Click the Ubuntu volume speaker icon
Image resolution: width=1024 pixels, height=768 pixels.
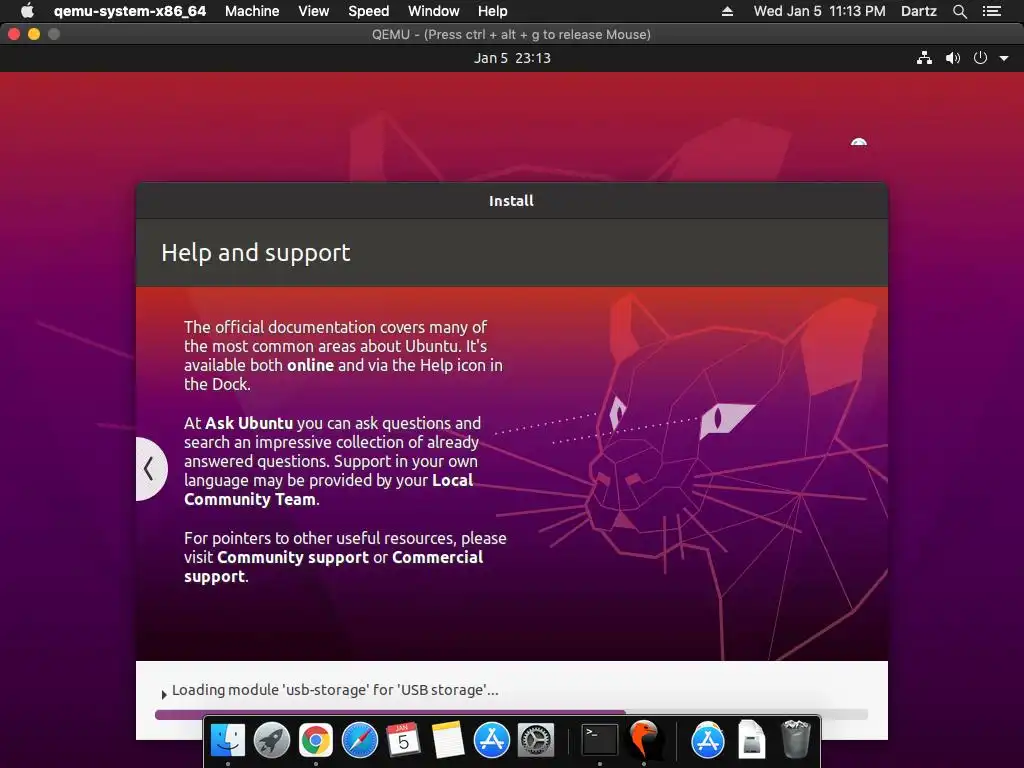click(x=953, y=58)
